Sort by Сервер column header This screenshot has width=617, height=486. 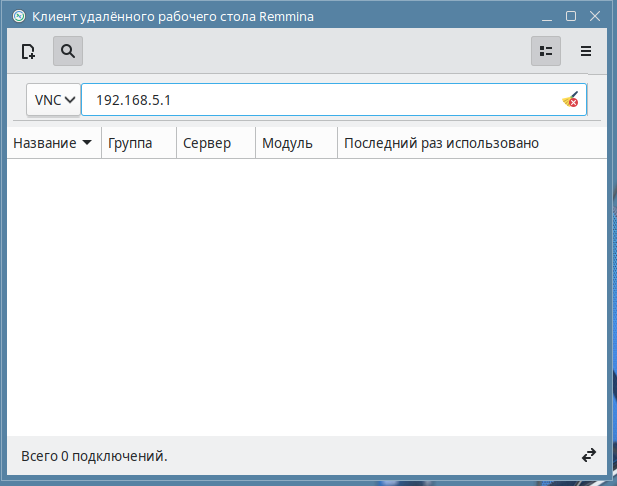point(216,143)
